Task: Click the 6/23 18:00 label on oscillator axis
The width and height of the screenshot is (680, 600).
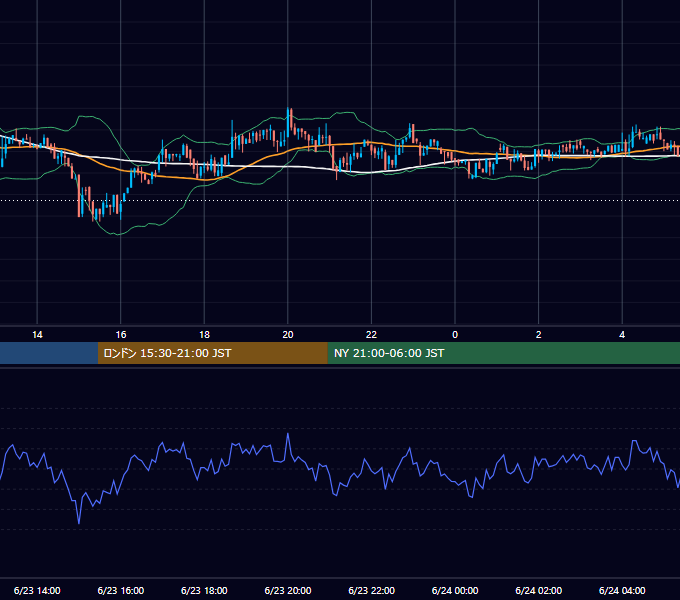Action: (204, 590)
